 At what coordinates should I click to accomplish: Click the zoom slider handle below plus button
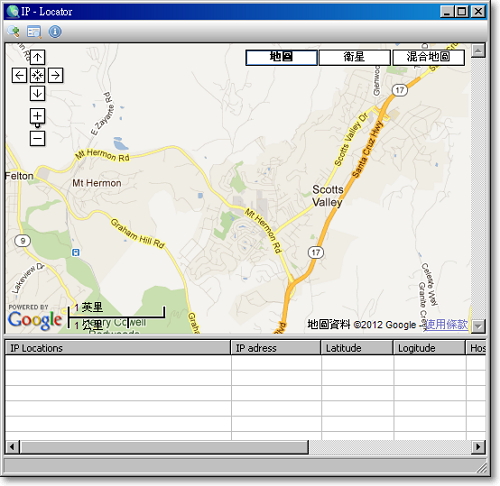click(37, 125)
